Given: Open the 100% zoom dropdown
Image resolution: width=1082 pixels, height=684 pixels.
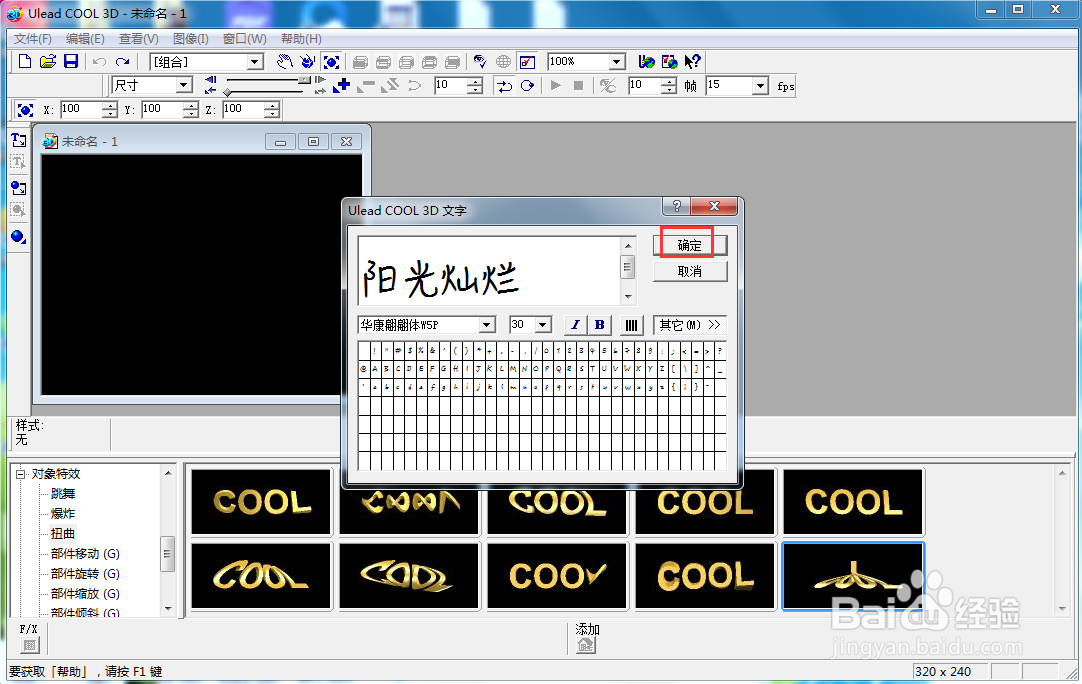Looking at the screenshot, I should click(616, 62).
